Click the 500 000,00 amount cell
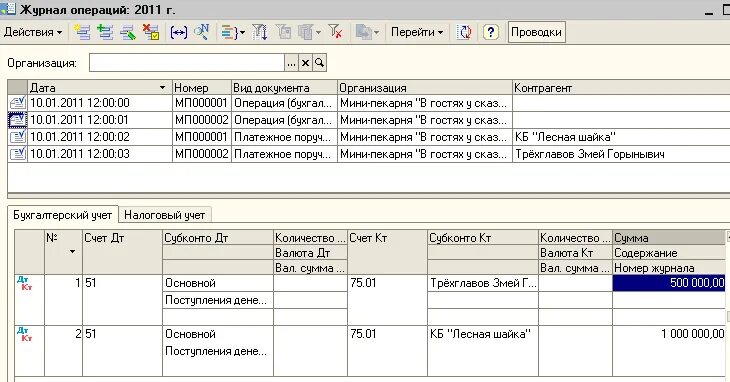Screen dimensions: 730x382 [669, 283]
